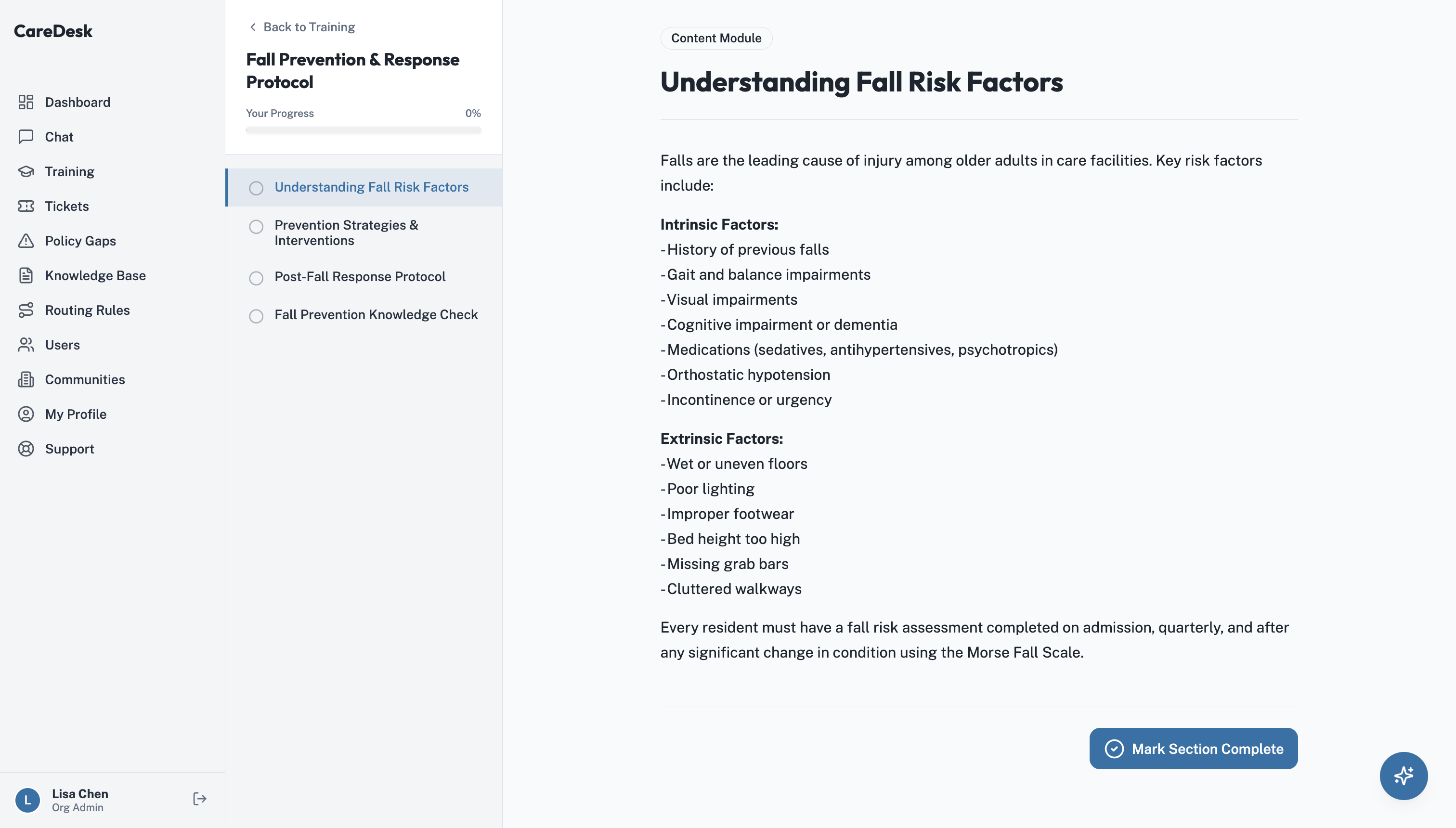Click the Your Progress bar

point(364,130)
